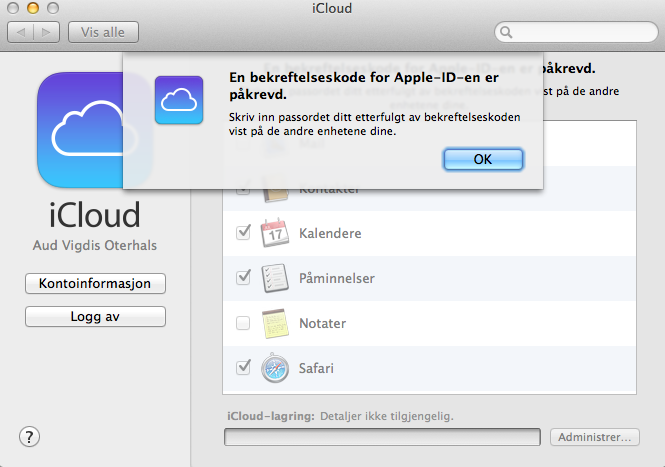Click the Safari compass icon
Screen dimensions: 665x467
(x=275, y=368)
